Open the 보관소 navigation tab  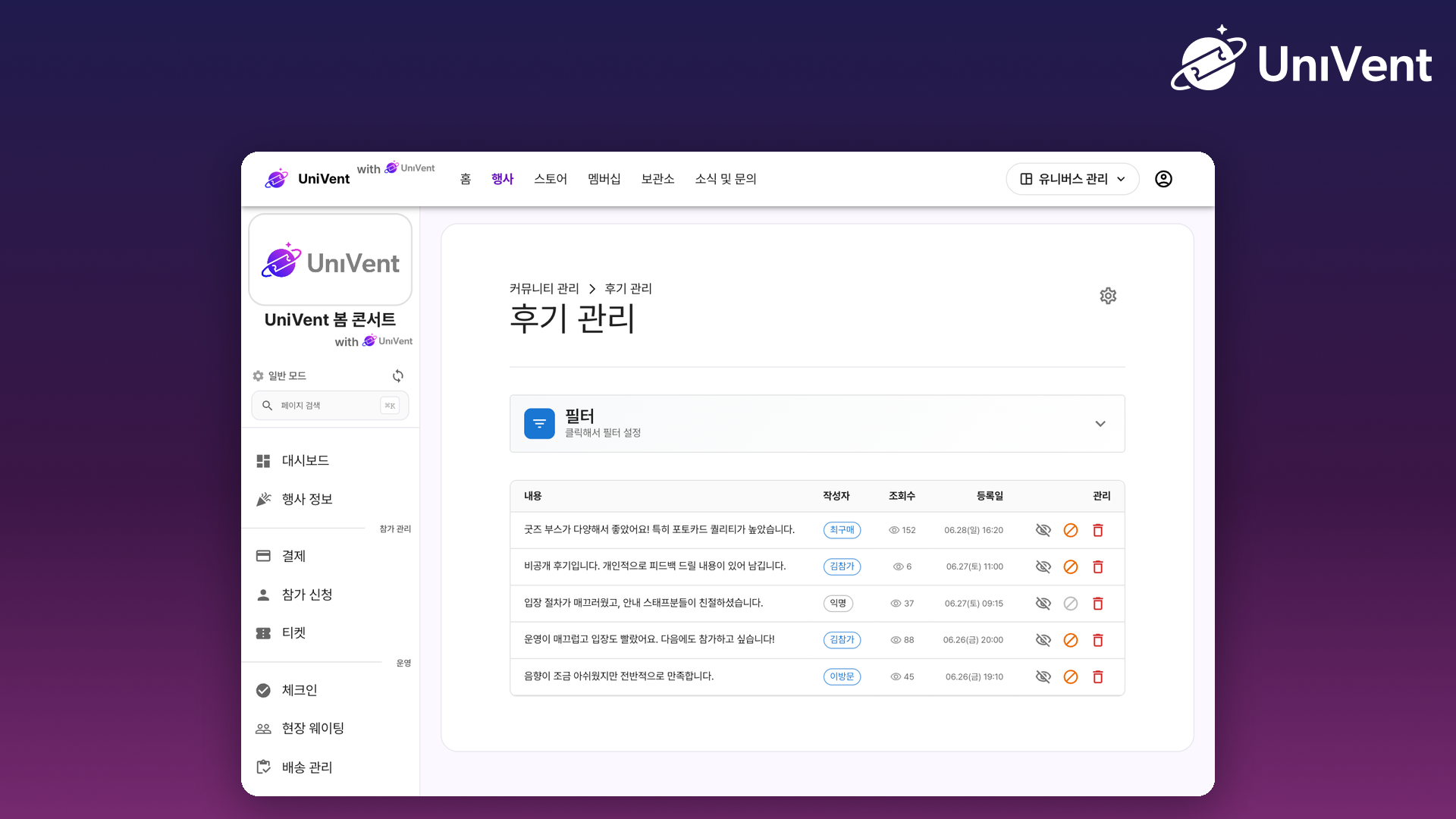click(657, 179)
